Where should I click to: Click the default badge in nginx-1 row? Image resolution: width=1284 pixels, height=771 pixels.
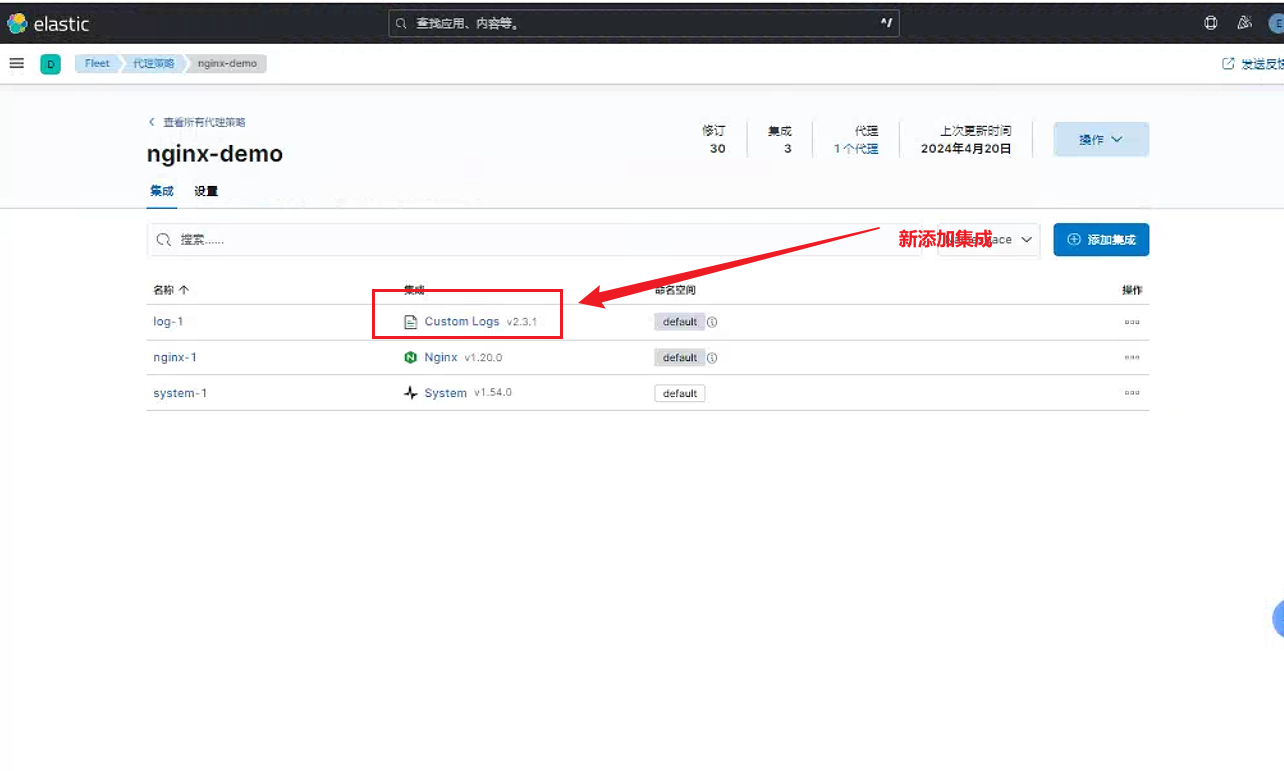coord(680,357)
